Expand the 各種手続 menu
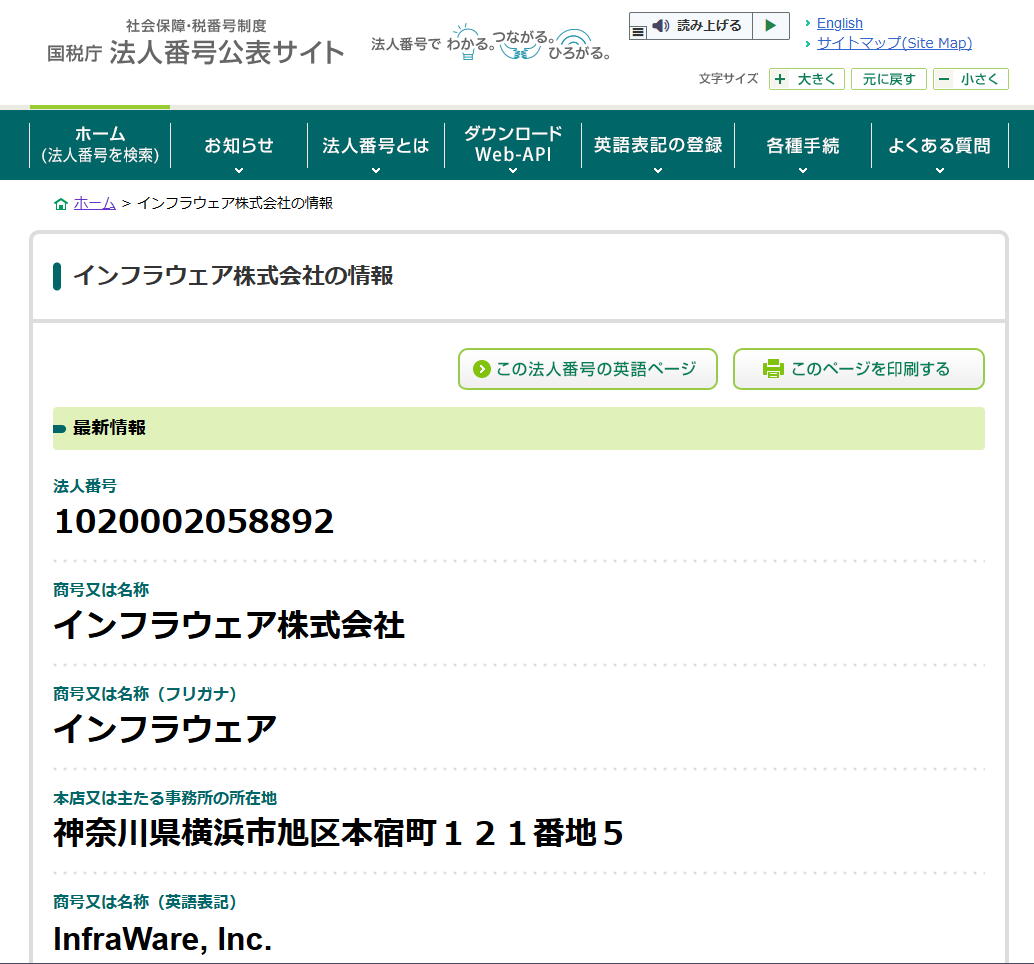The image size is (1034, 964). point(803,146)
